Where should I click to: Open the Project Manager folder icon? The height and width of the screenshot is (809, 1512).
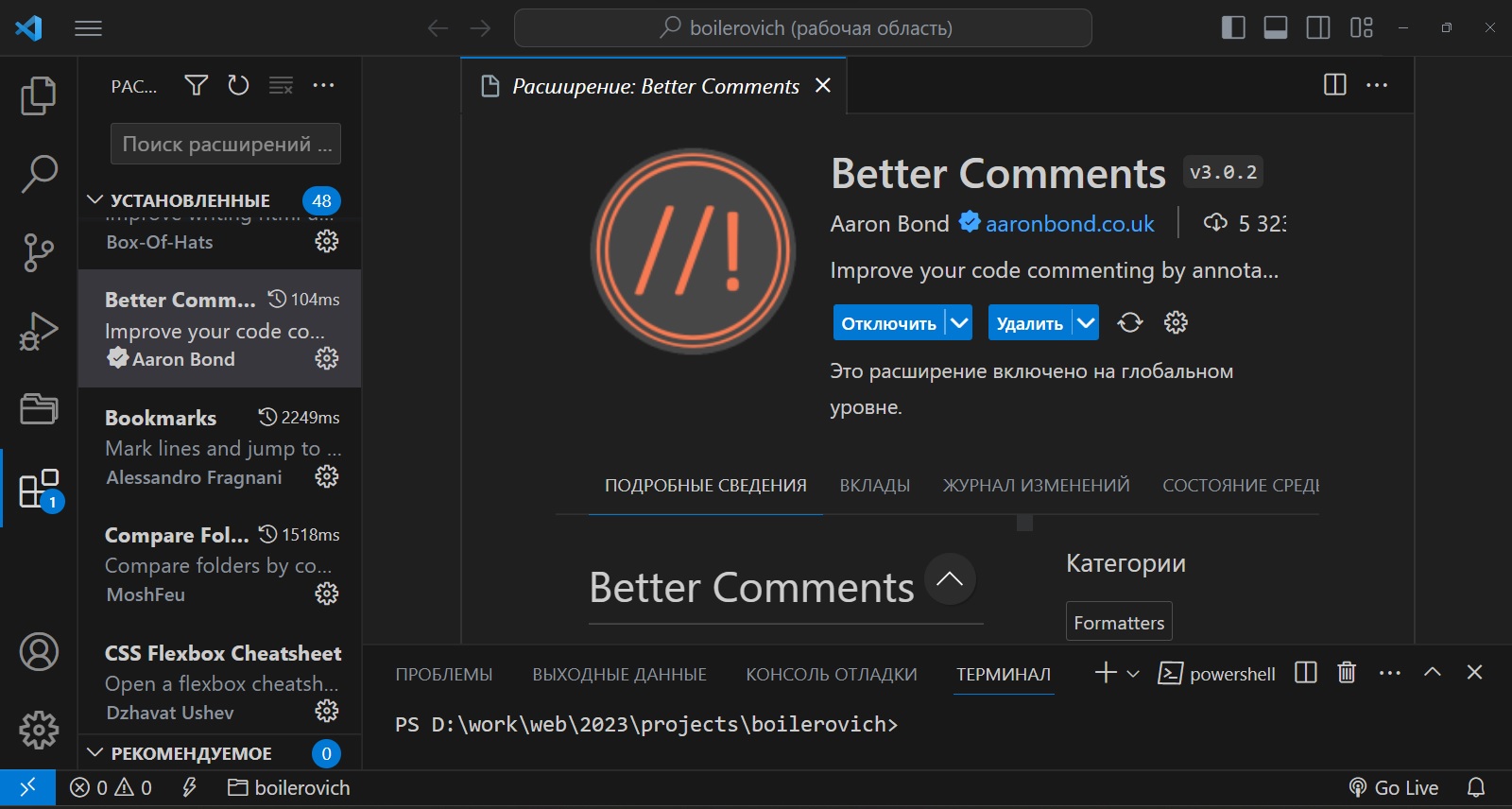(x=39, y=408)
